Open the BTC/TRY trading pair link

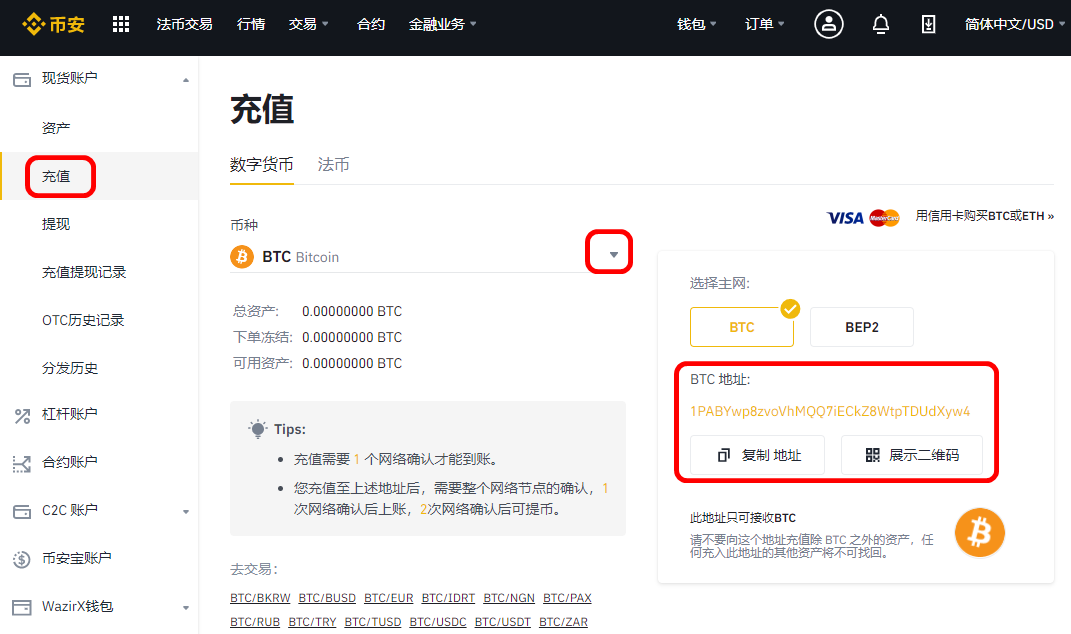(312, 622)
